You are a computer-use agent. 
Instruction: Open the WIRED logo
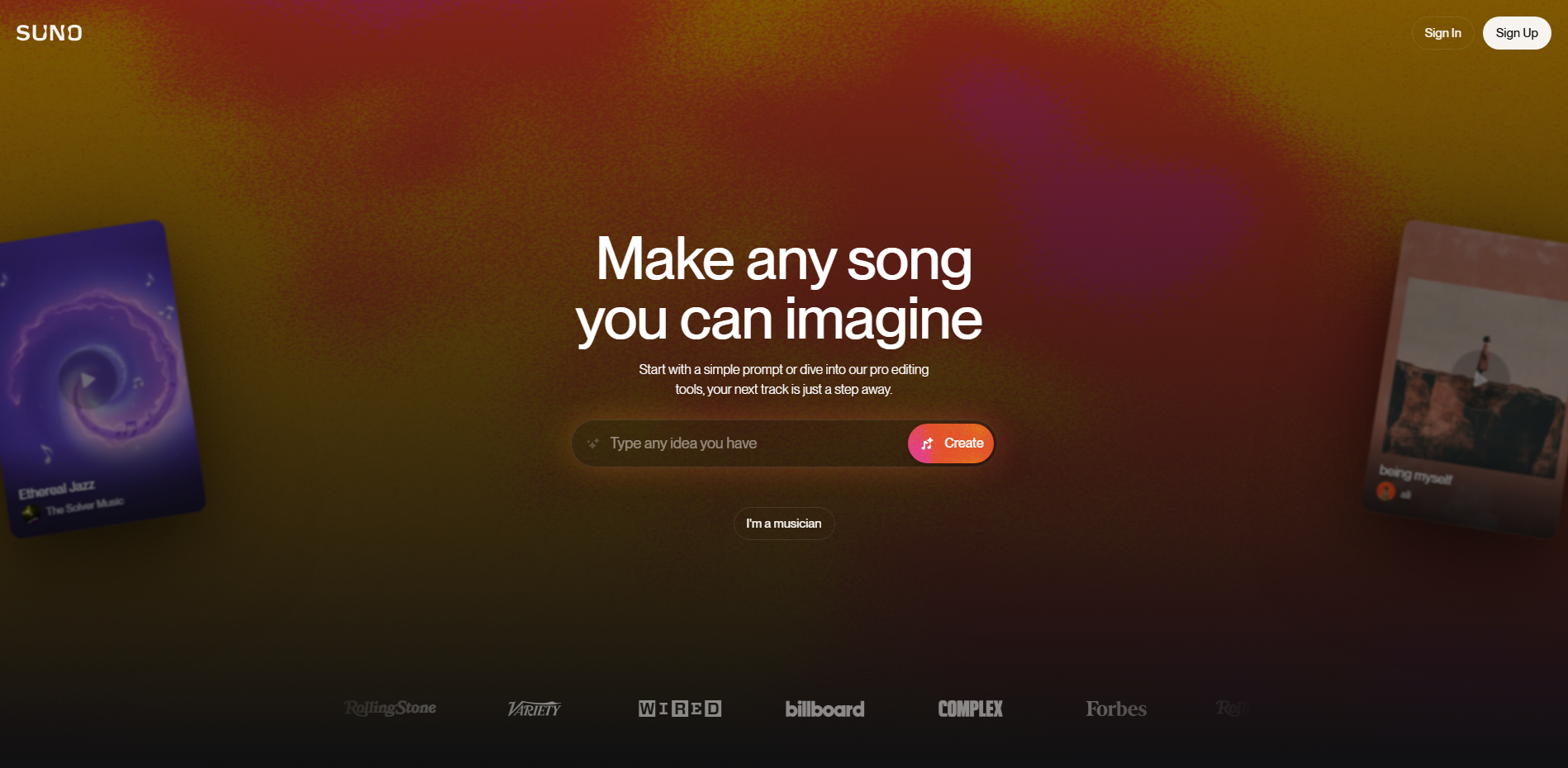tap(680, 709)
